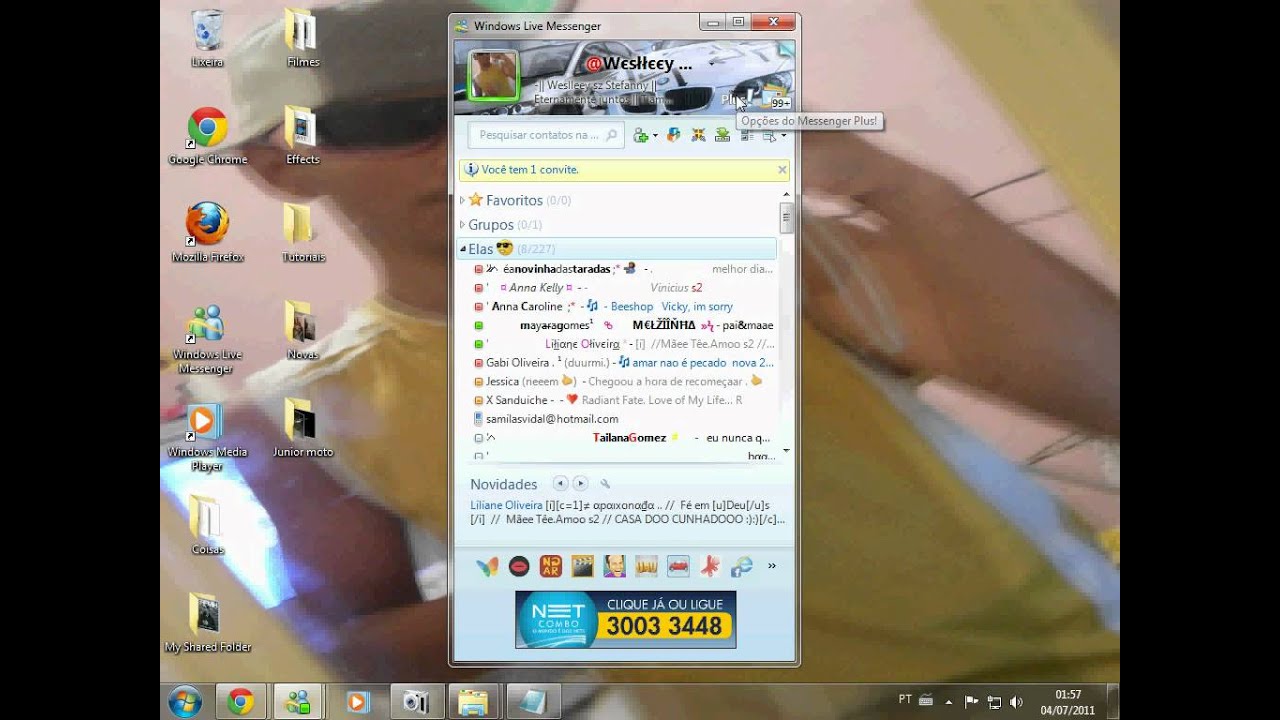Viewport: 1280px width, 720px height.
Task: Select contact Liliane Oliveira in list
Action: pyautogui.click(x=622, y=344)
